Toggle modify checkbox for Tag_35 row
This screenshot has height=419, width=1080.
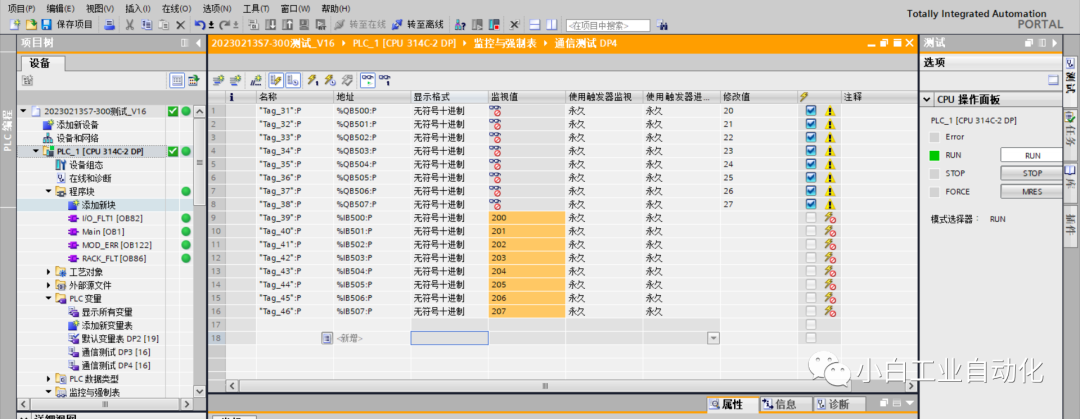click(x=811, y=164)
